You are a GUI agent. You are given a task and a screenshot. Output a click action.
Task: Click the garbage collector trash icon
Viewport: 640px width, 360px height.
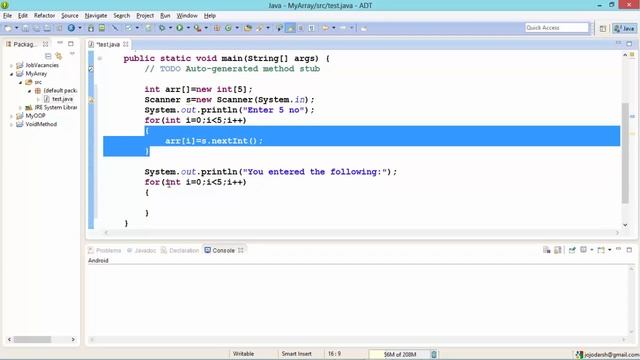coord(434,354)
